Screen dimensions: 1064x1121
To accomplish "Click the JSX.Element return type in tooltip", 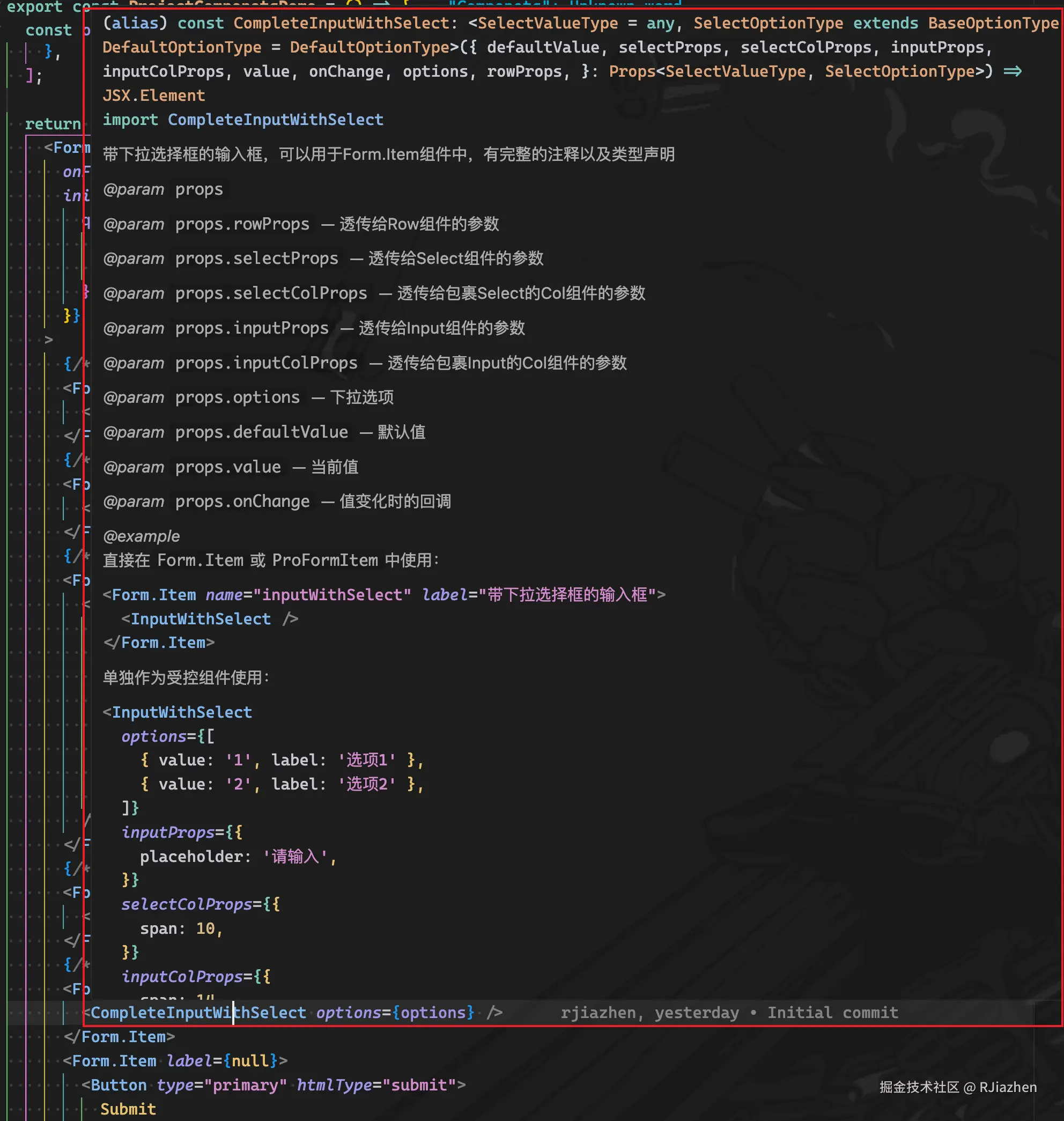I will click(x=154, y=95).
